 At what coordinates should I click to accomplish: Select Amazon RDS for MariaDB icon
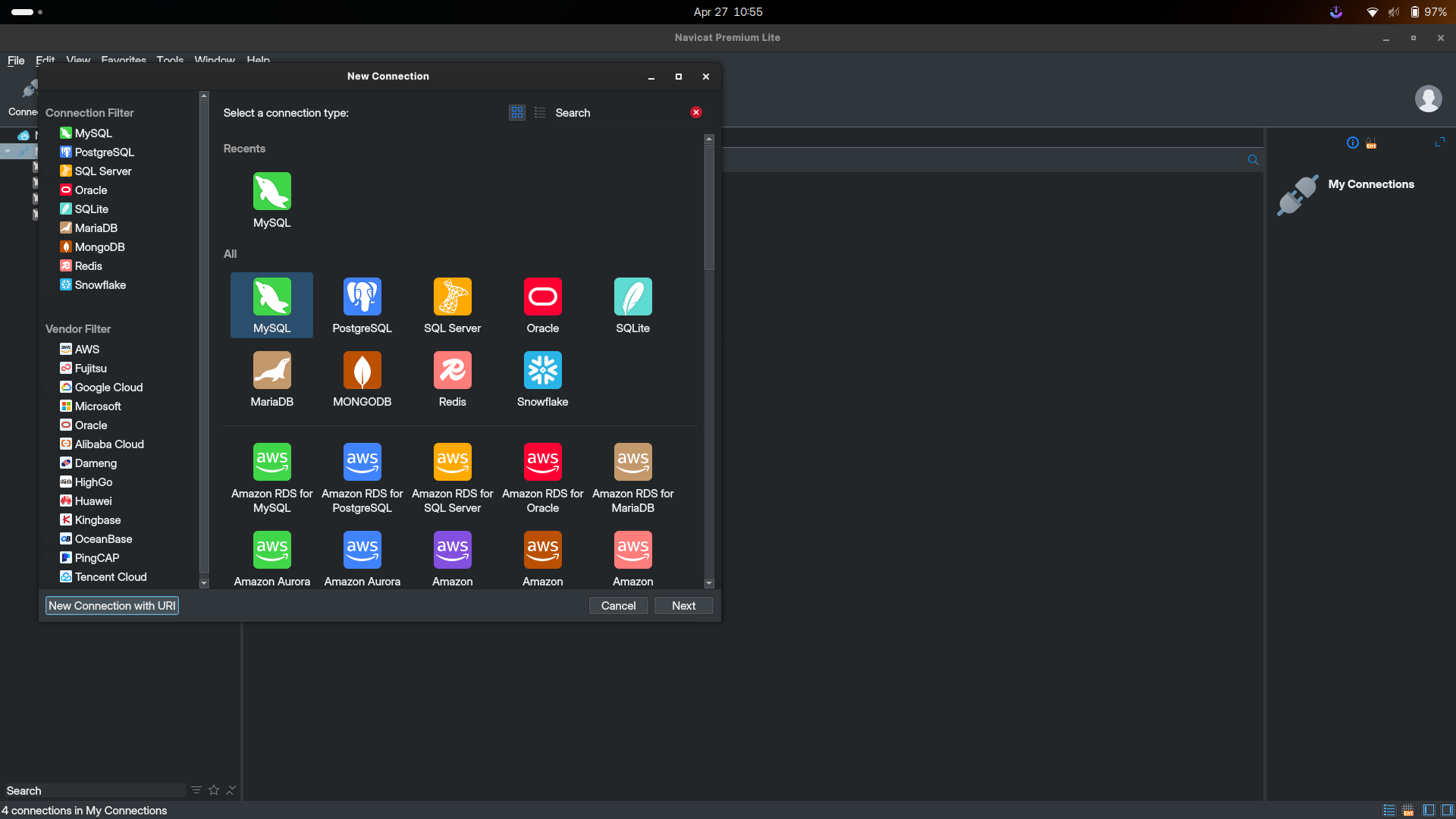(632, 462)
